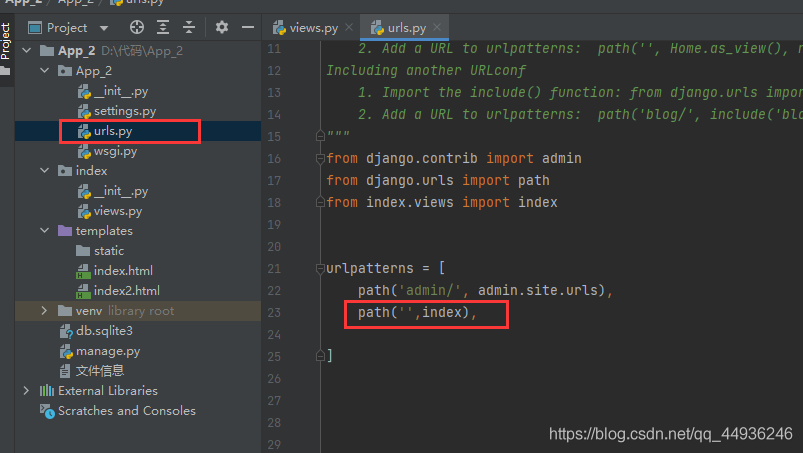
Task: Select db.sqlite3 file
Action: pyautogui.click(x=104, y=331)
